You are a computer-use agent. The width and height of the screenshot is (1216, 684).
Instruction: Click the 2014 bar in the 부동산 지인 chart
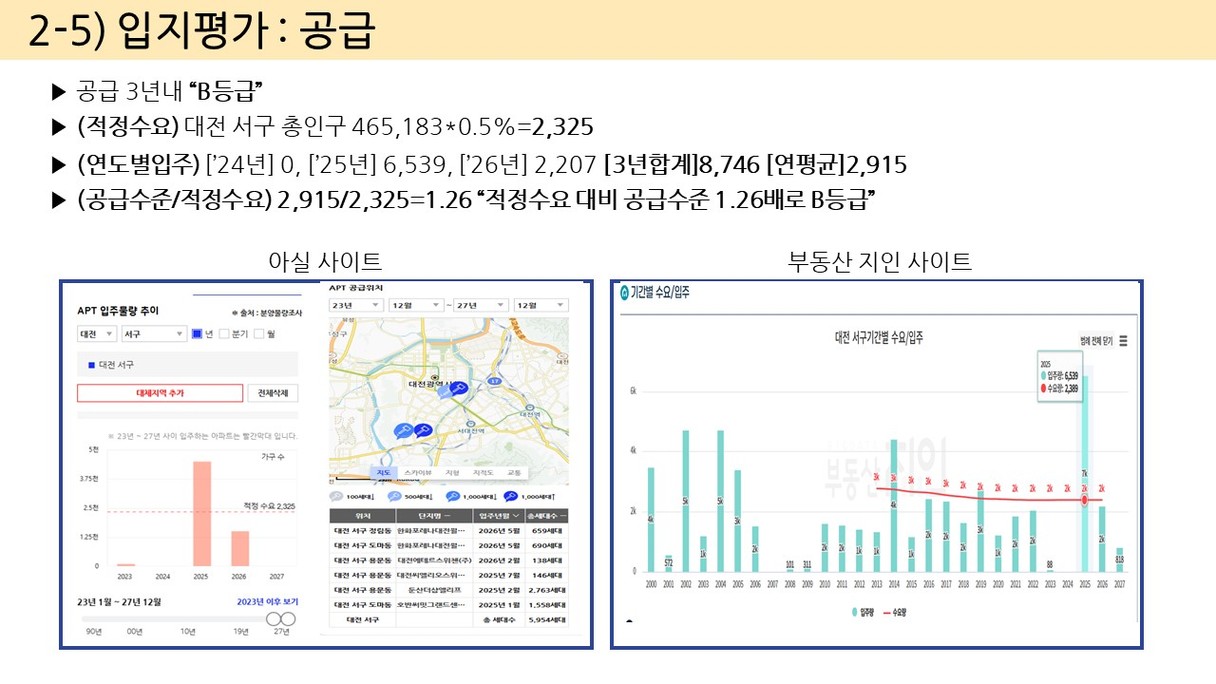pyautogui.click(x=893, y=505)
